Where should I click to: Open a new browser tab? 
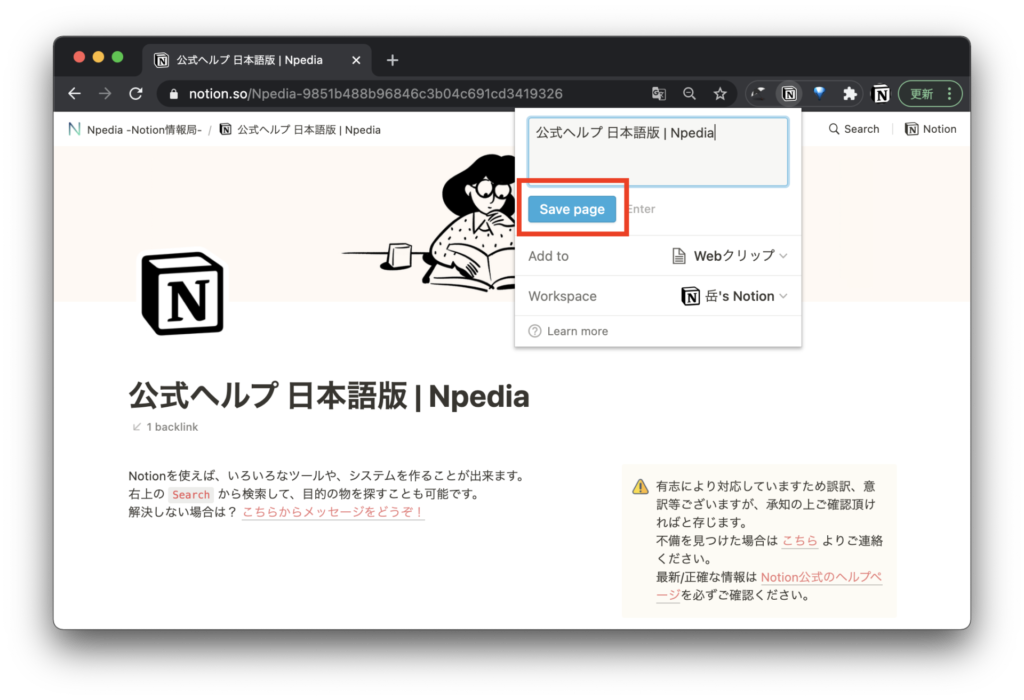click(x=392, y=60)
